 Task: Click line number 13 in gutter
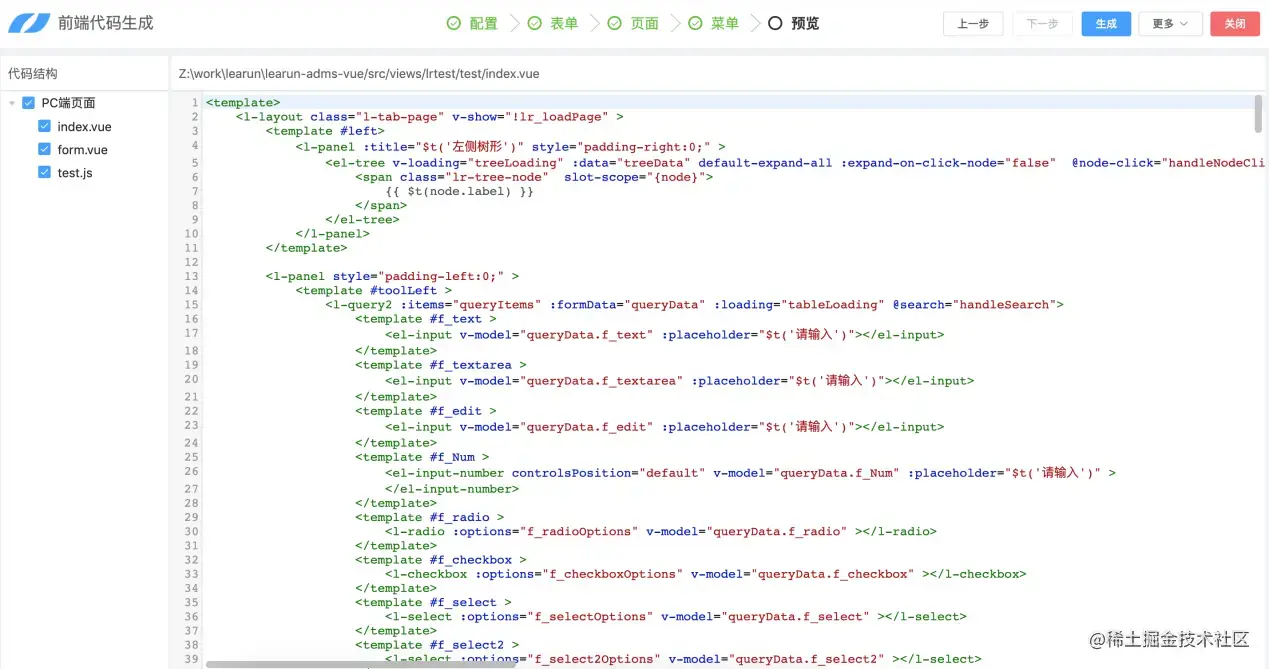(192, 276)
